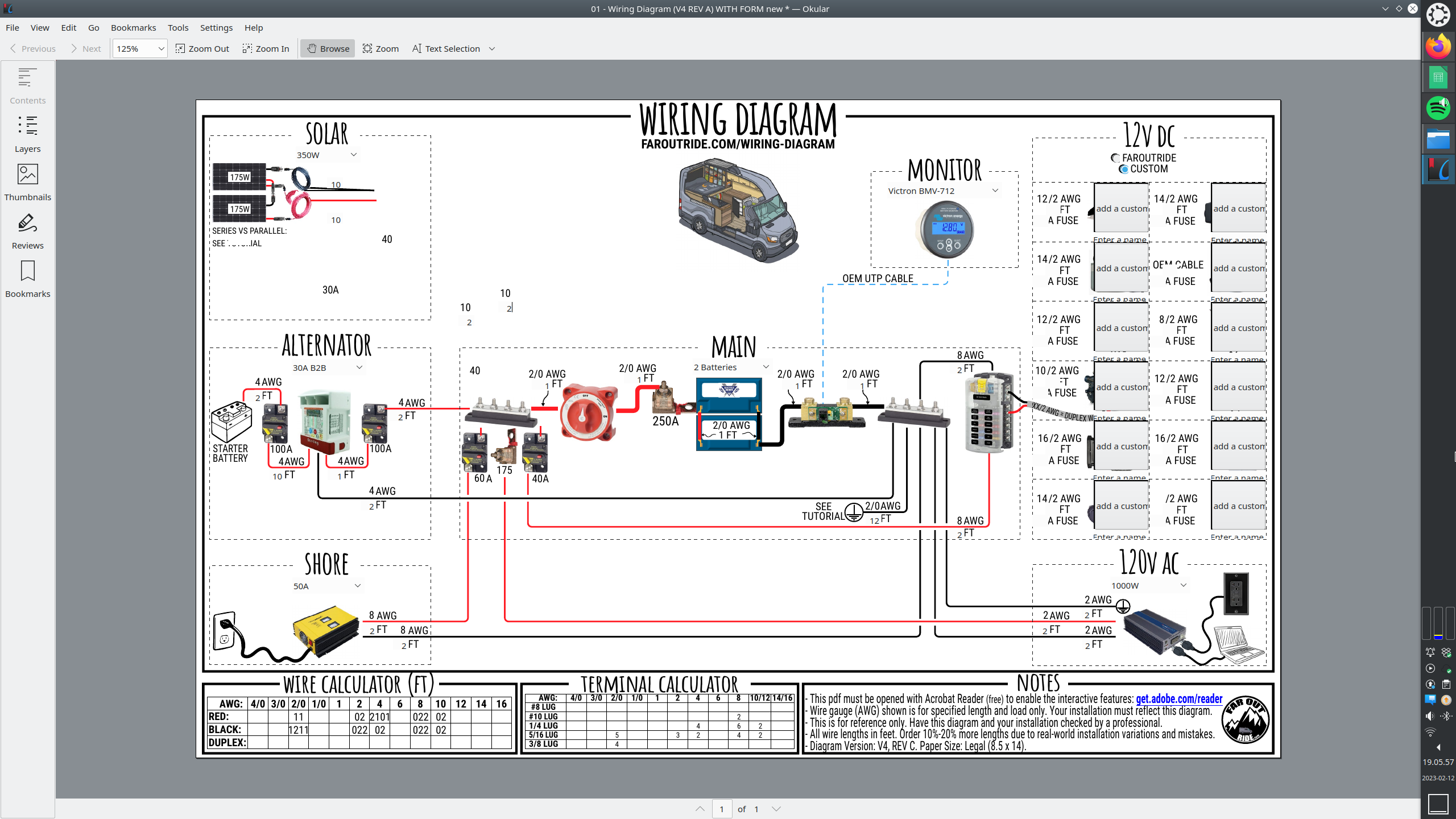Viewport: 1456px width, 819px height.
Task: Show the Thumbnails sidebar panel
Action: [x=27, y=182]
